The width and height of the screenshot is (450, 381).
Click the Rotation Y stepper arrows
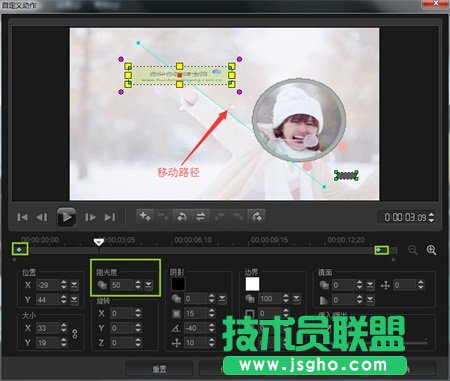point(138,328)
